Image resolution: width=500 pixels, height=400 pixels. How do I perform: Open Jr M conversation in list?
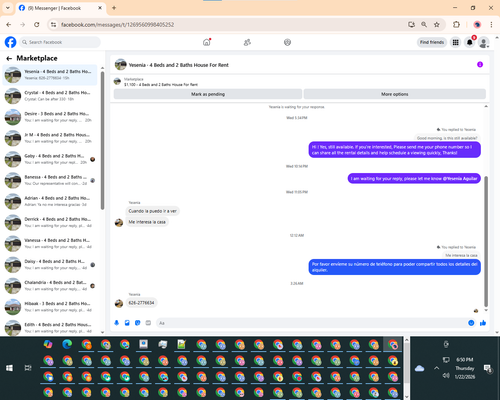click(x=50, y=138)
